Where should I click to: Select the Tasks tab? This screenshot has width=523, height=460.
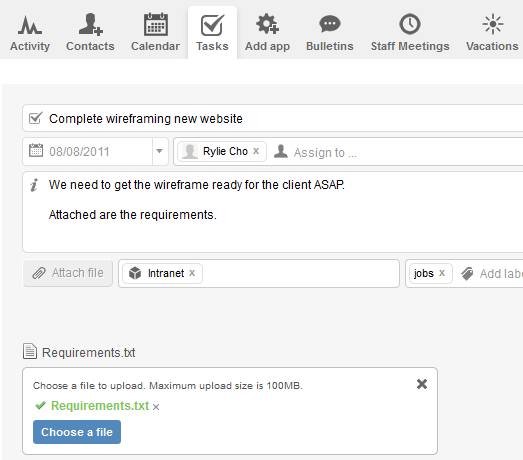pyautogui.click(x=212, y=32)
